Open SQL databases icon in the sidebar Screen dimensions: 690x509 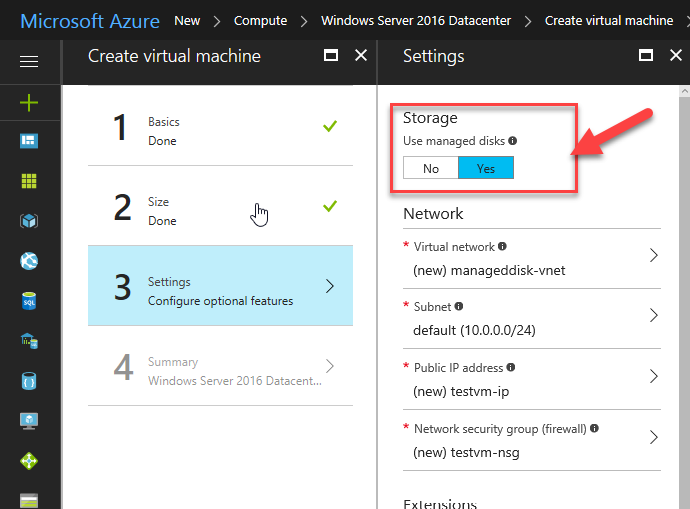coord(29,301)
